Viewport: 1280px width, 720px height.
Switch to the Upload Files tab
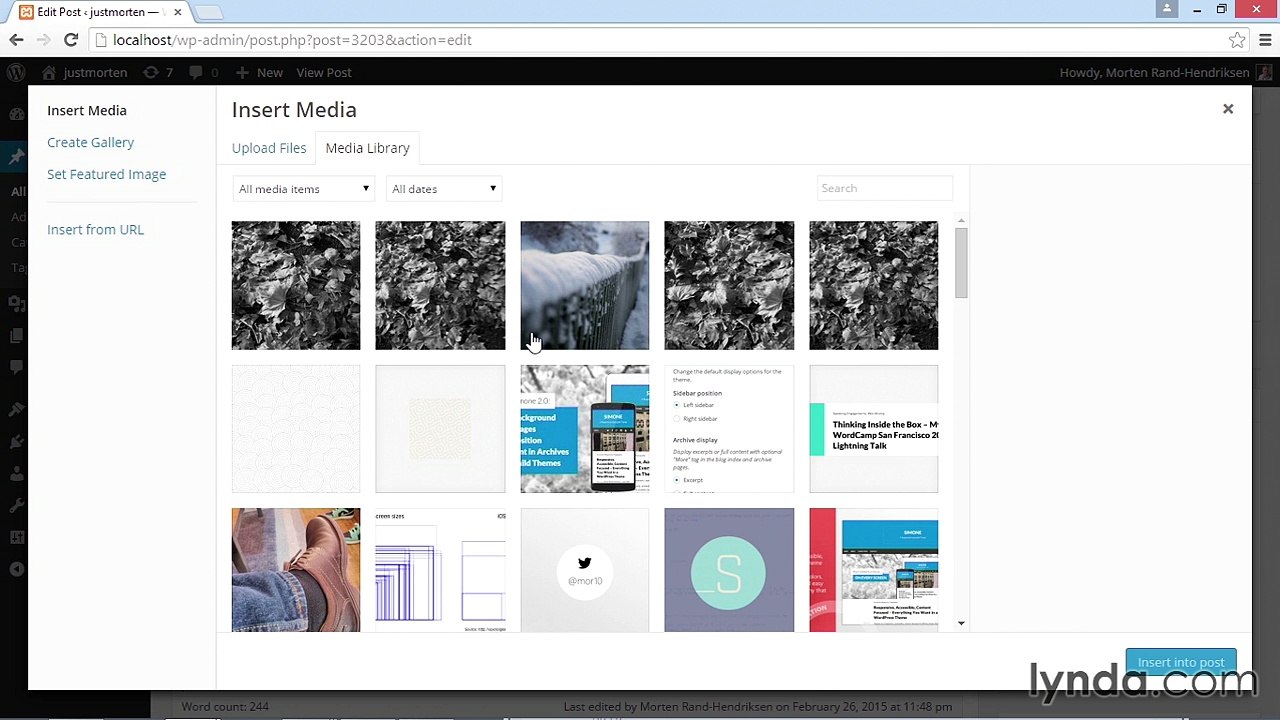pos(269,148)
